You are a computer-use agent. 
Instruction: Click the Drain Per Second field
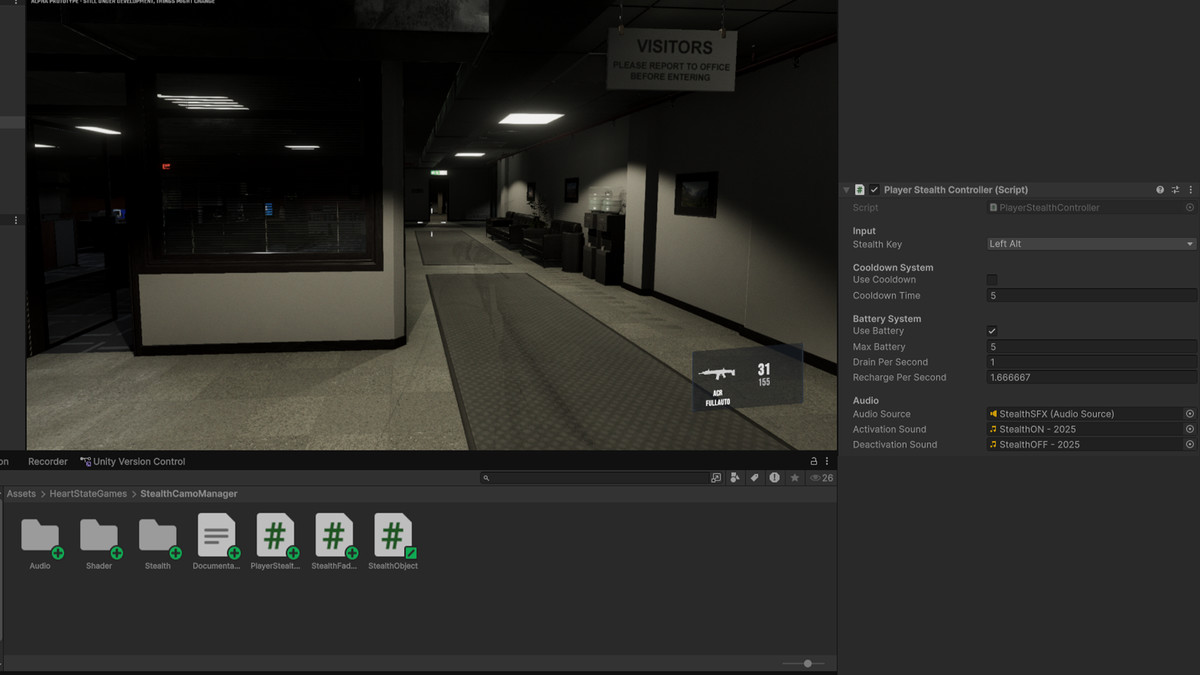click(x=1091, y=362)
